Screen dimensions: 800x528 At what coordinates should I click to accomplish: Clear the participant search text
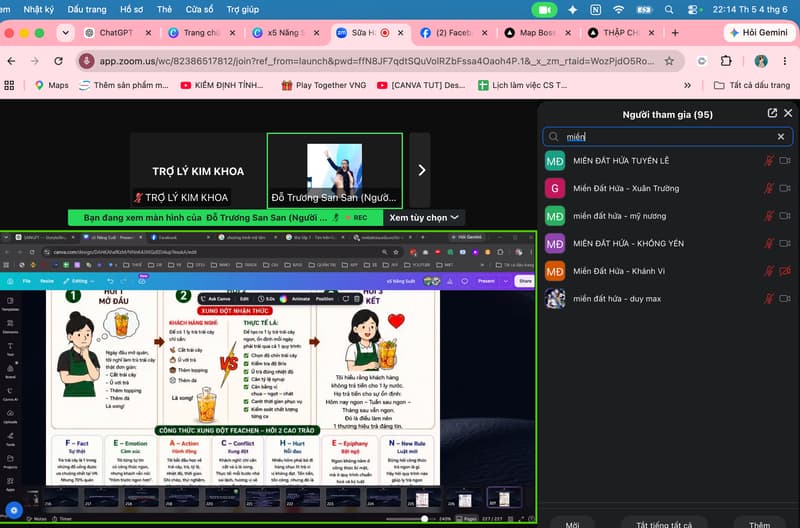coord(781,137)
